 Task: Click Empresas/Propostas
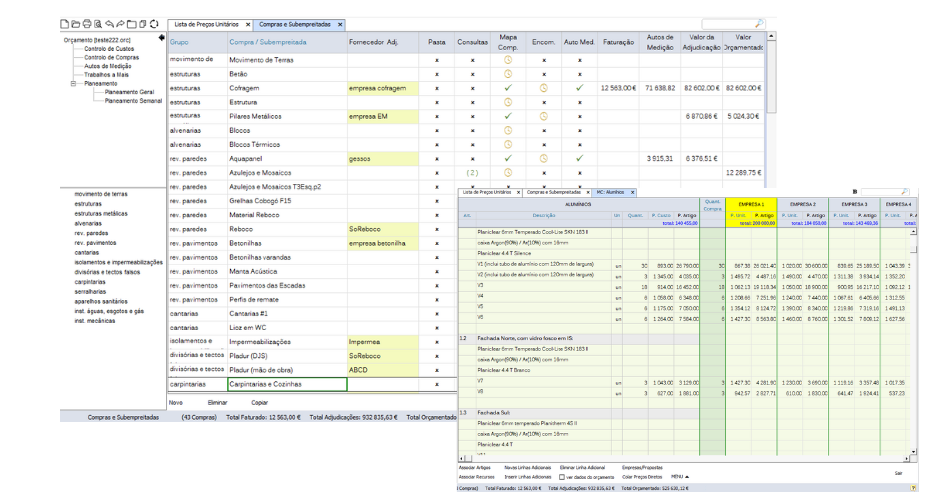[642, 468]
